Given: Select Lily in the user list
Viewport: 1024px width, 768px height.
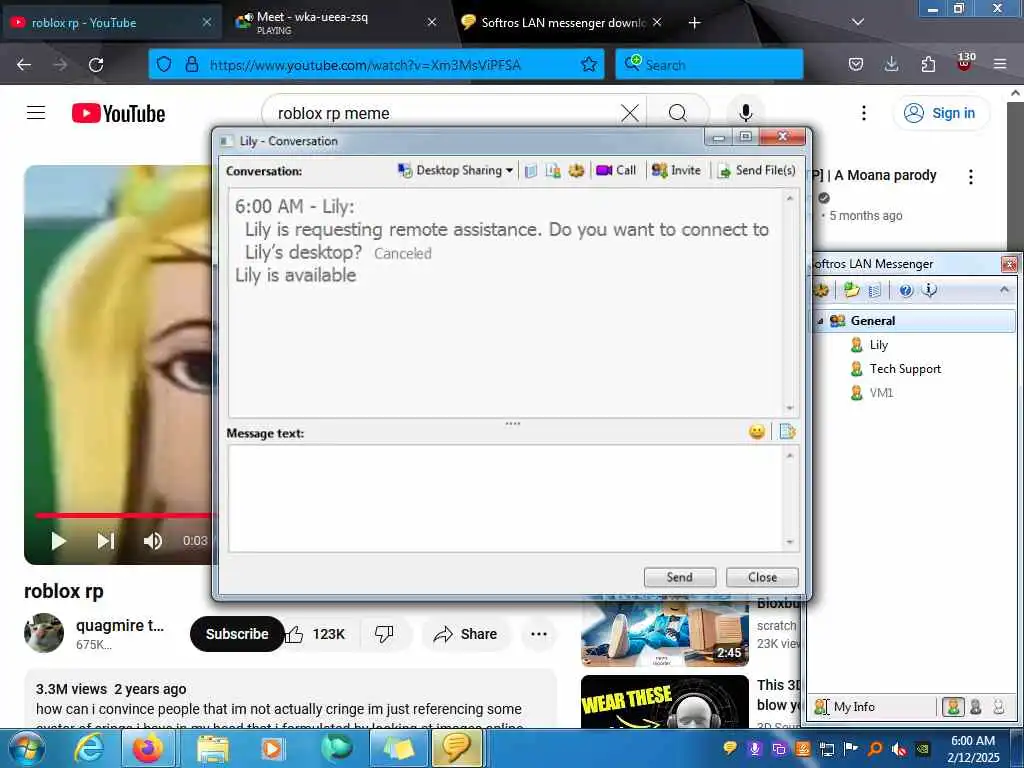Looking at the screenshot, I should [878, 345].
